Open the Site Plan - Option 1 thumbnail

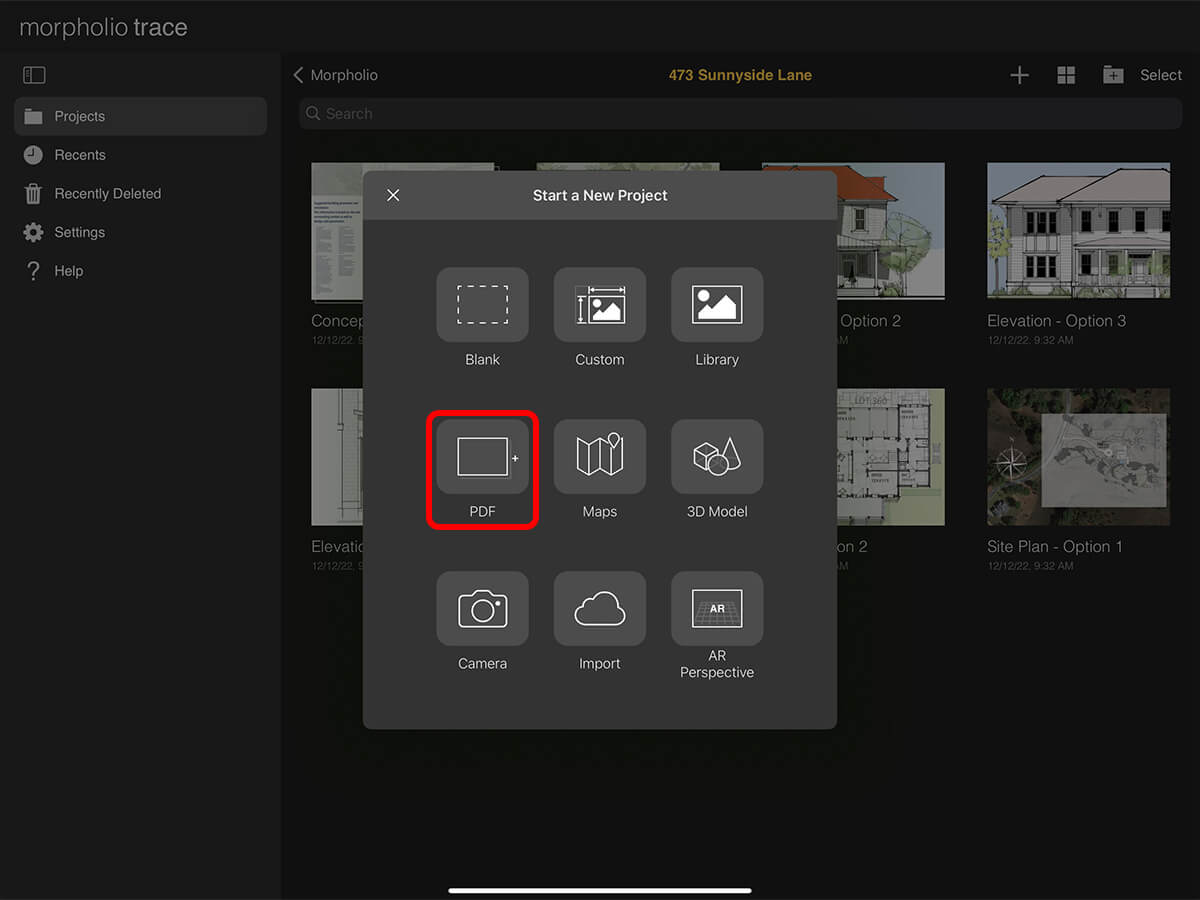1079,457
